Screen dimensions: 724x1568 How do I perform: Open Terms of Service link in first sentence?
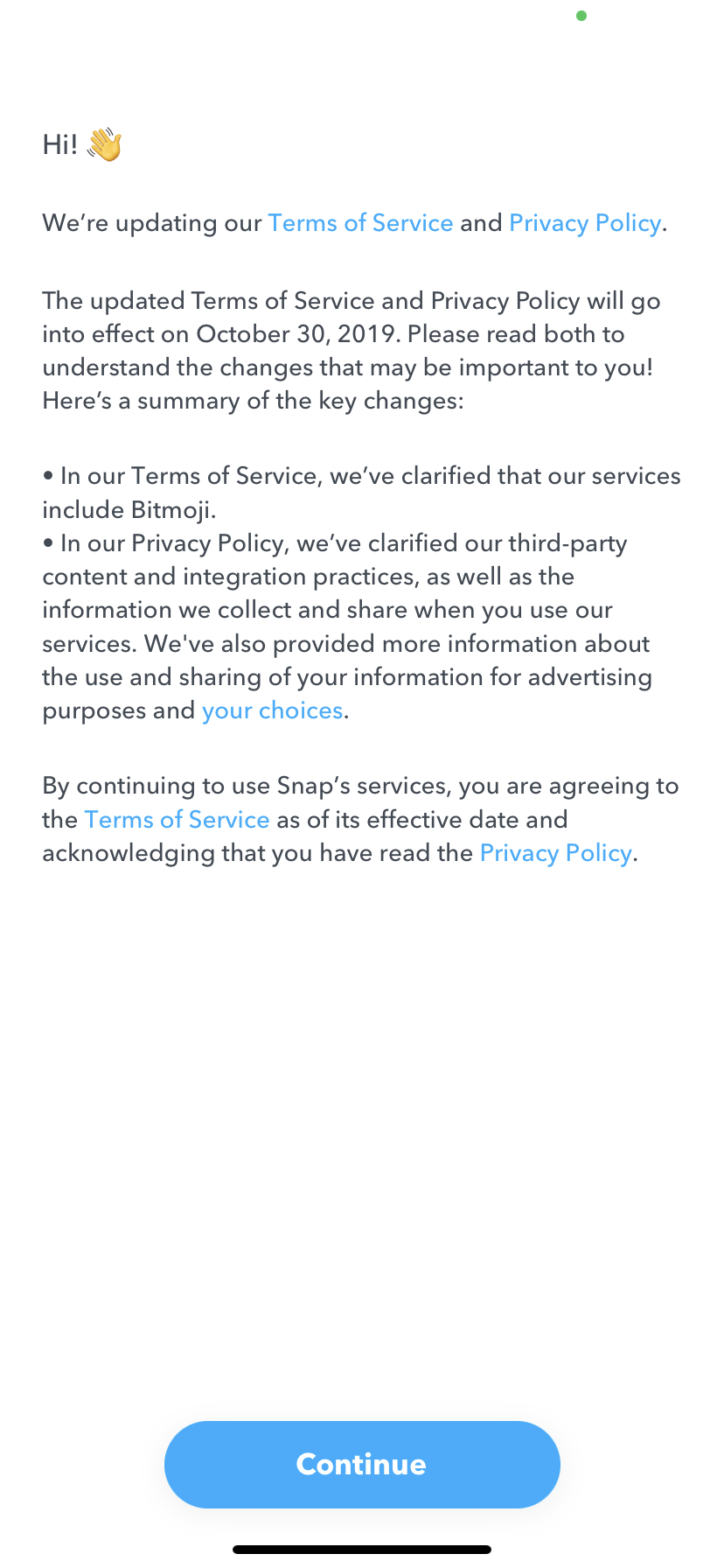click(360, 223)
